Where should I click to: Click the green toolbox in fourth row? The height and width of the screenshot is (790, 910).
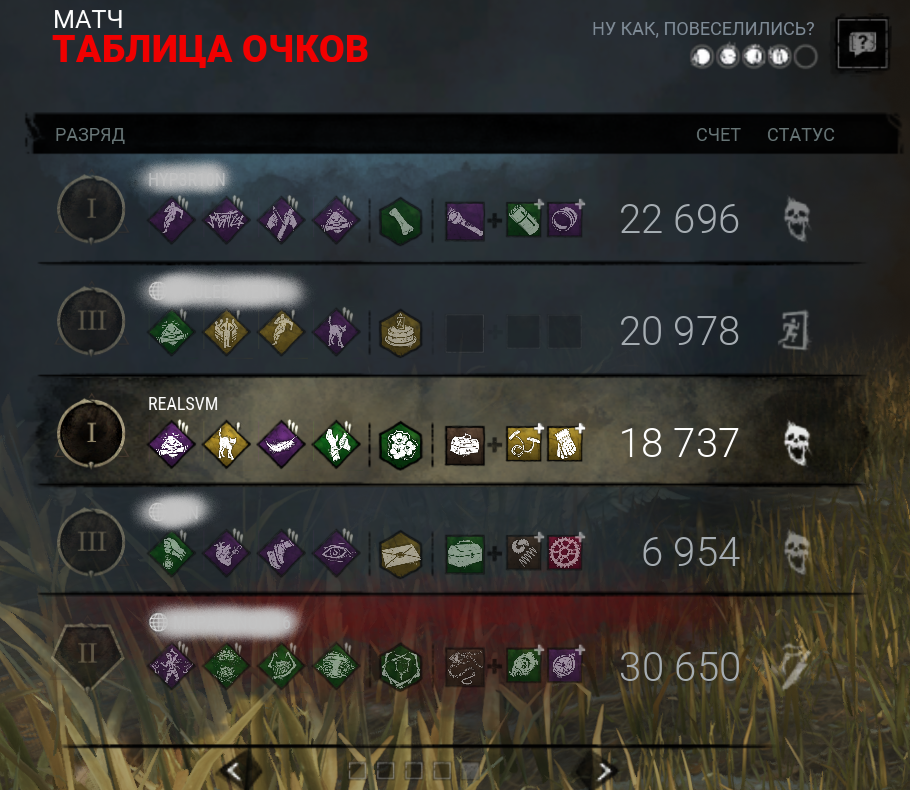click(464, 554)
